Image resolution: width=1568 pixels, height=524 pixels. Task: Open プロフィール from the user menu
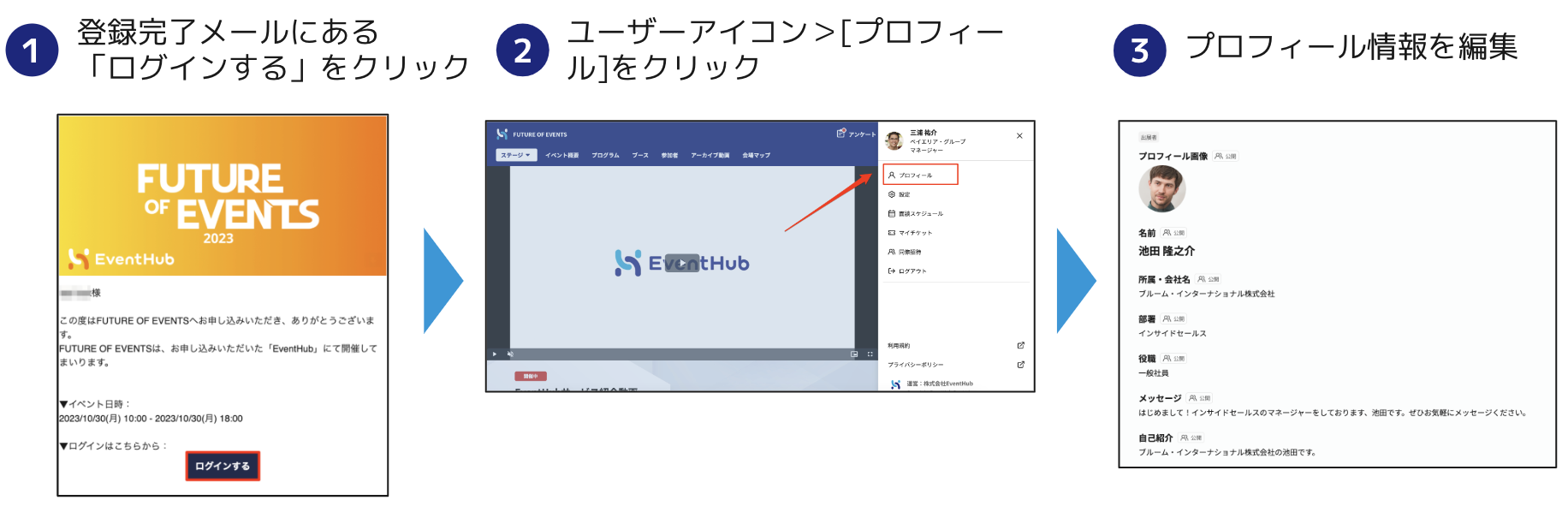coord(920,175)
